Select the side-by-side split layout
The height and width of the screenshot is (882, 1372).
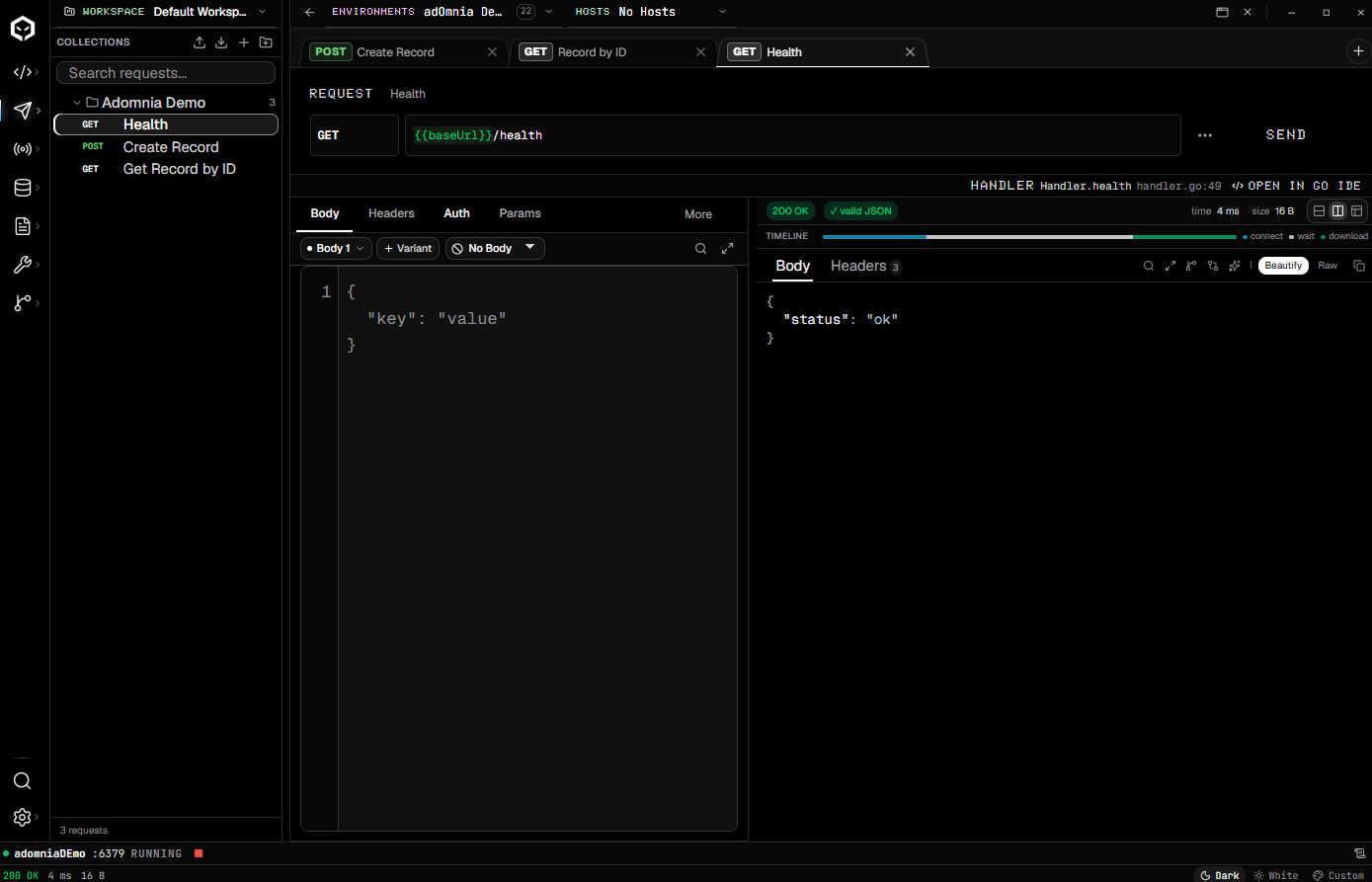click(1337, 211)
